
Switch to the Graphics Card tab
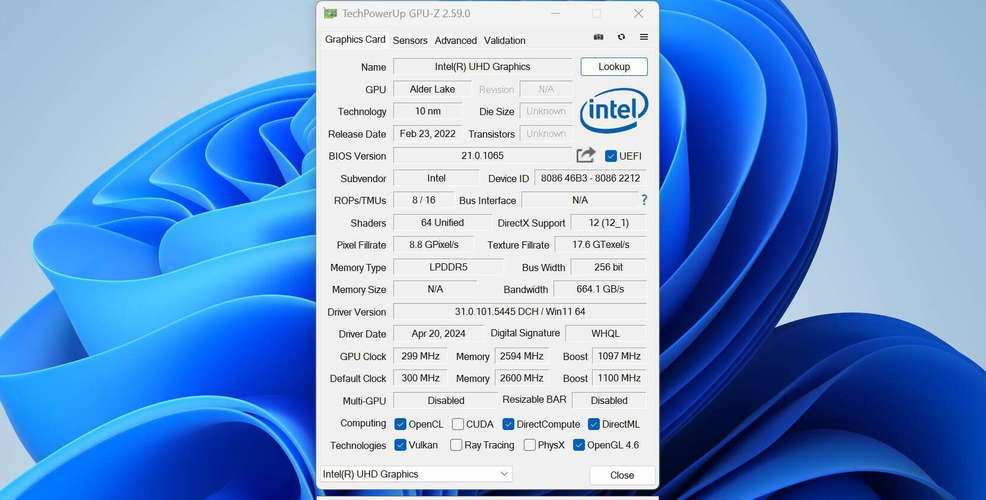(355, 39)
